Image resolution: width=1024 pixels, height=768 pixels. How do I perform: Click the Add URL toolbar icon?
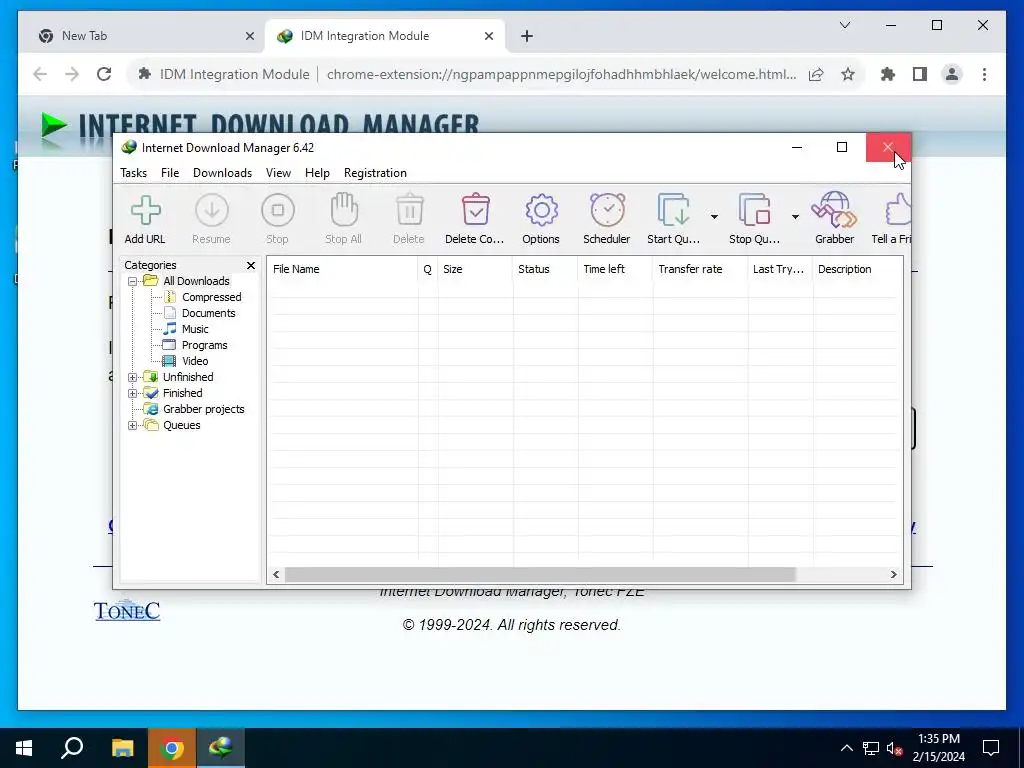145,210
